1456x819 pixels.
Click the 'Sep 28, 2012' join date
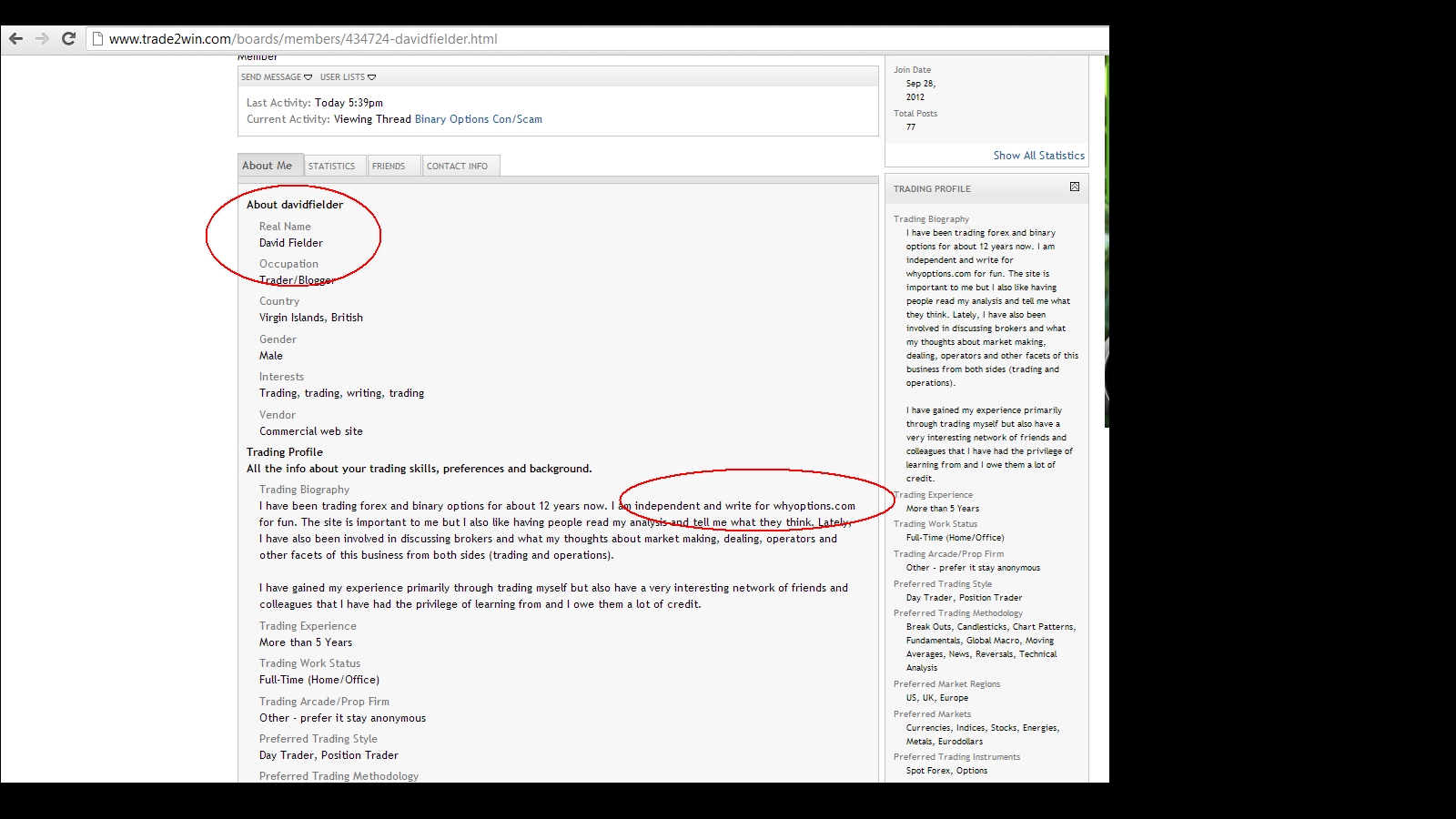tap(921, 90)
